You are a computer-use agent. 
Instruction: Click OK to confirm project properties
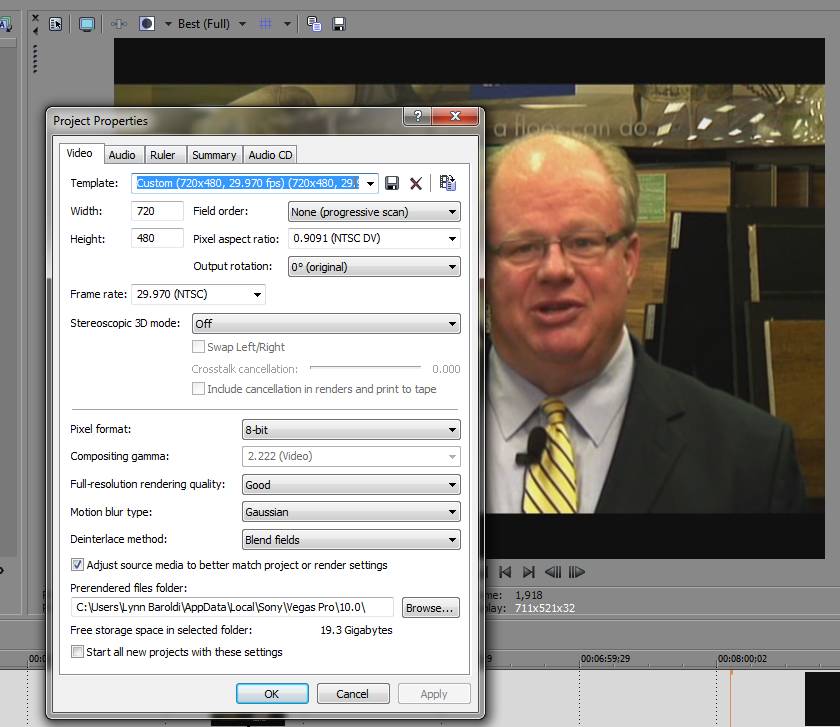click(272, 694)
